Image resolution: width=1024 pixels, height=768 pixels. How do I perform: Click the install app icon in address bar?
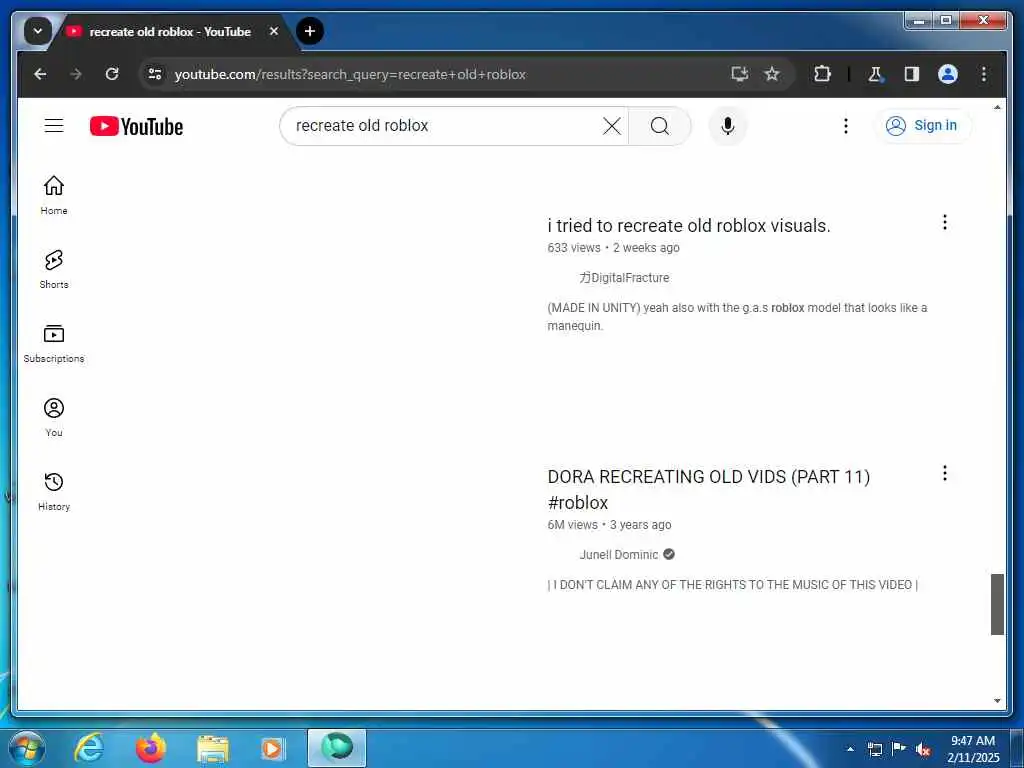click(x=739, y=74)
